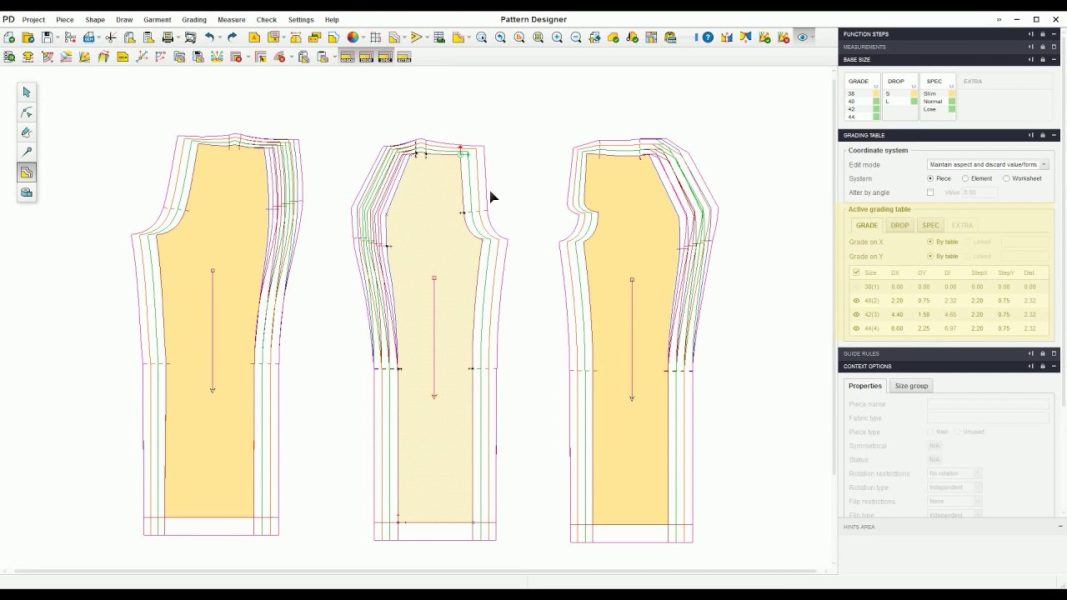Toggle the Size column header checkbox

point(856,272)
